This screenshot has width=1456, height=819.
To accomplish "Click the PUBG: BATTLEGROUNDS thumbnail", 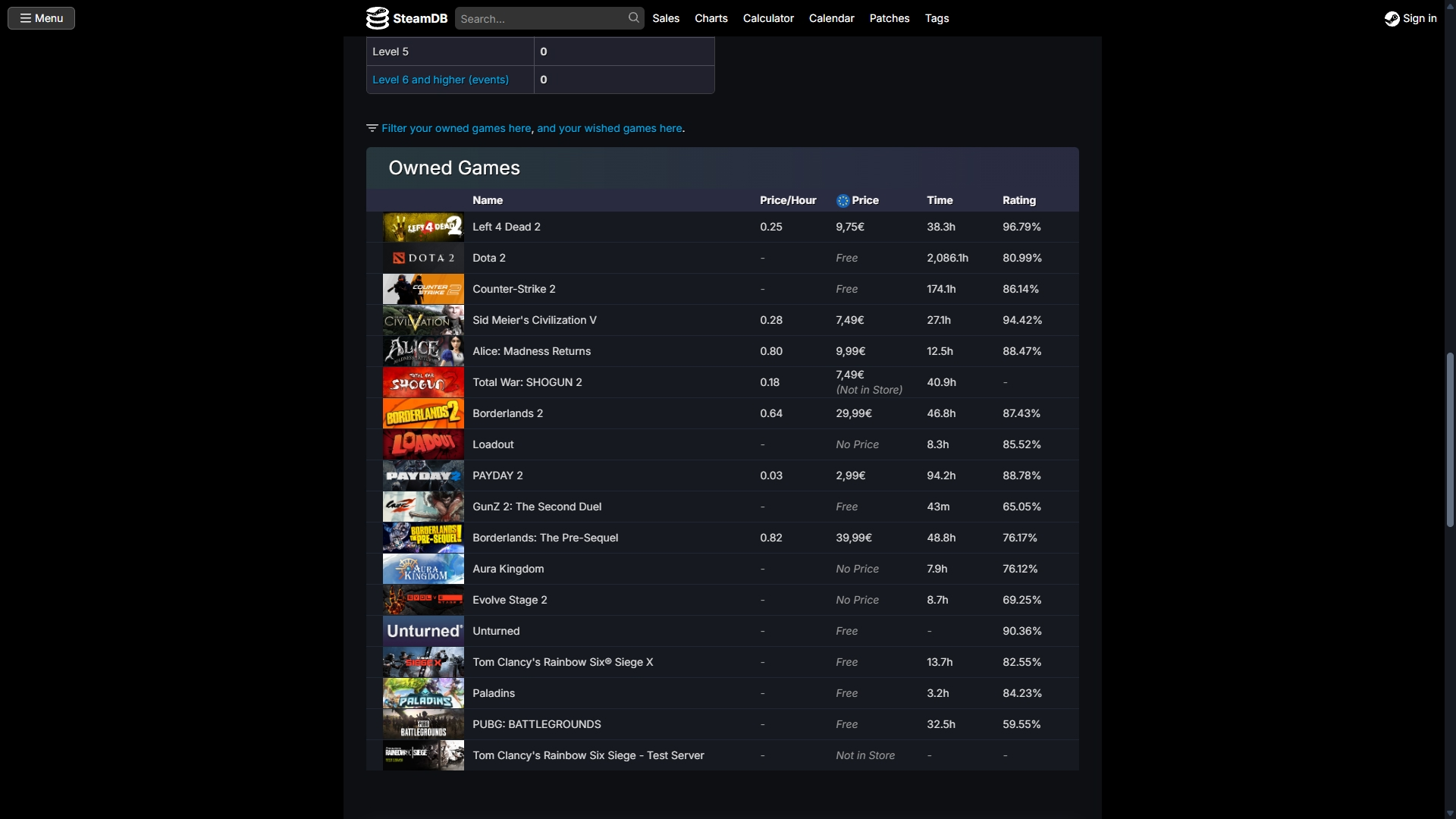I will 423,724.
